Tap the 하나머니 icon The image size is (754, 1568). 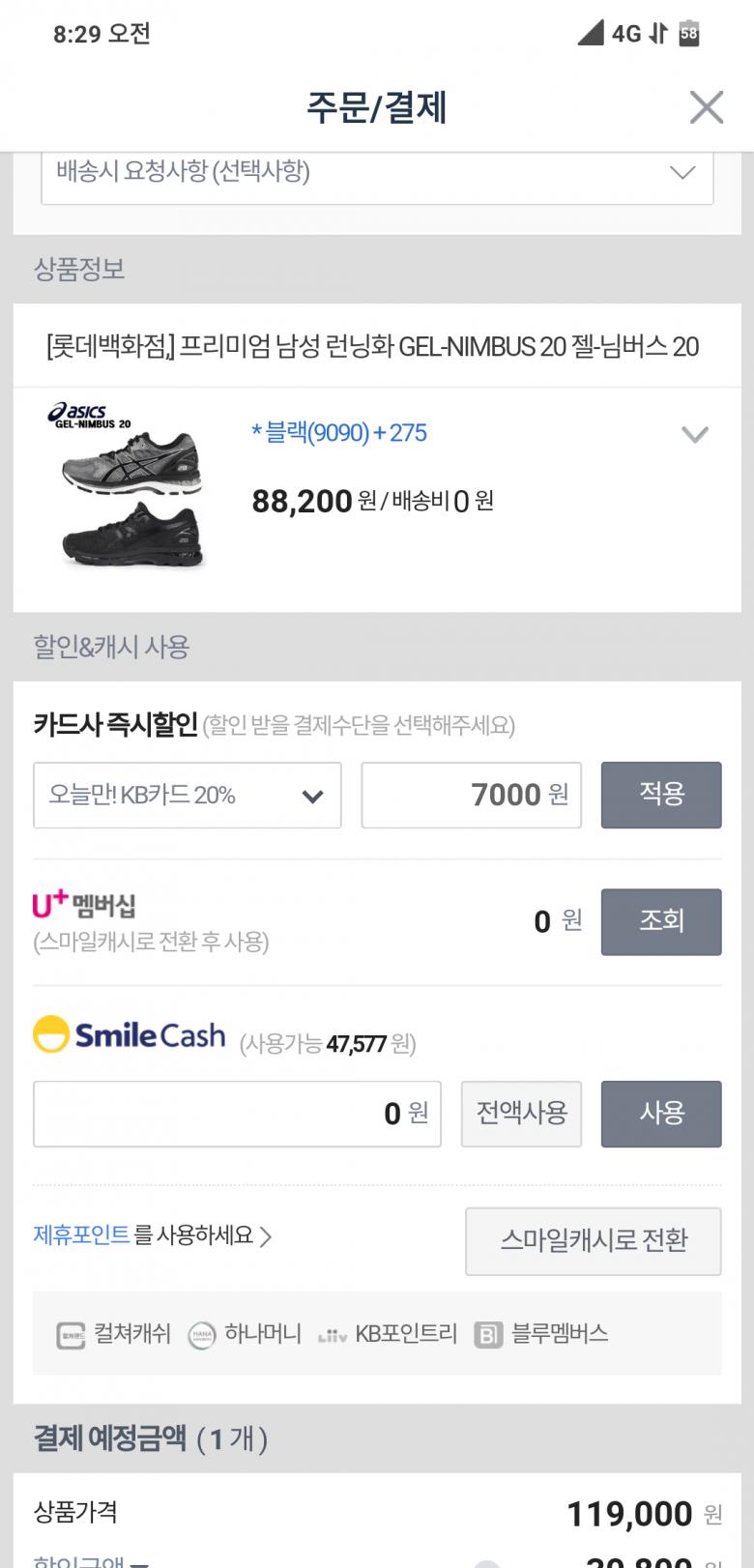201,1336
